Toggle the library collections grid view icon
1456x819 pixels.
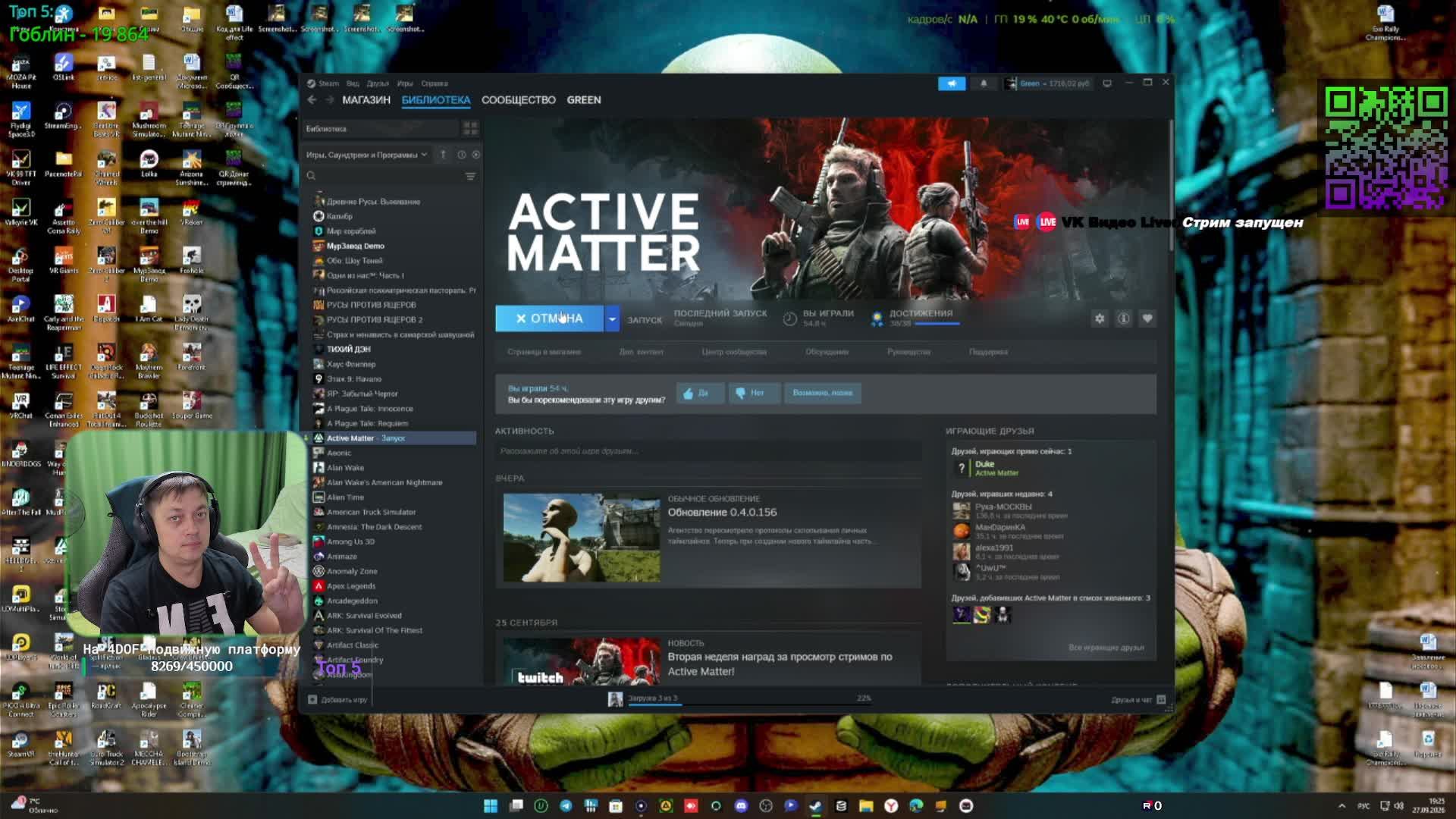[x=470, y=128]
